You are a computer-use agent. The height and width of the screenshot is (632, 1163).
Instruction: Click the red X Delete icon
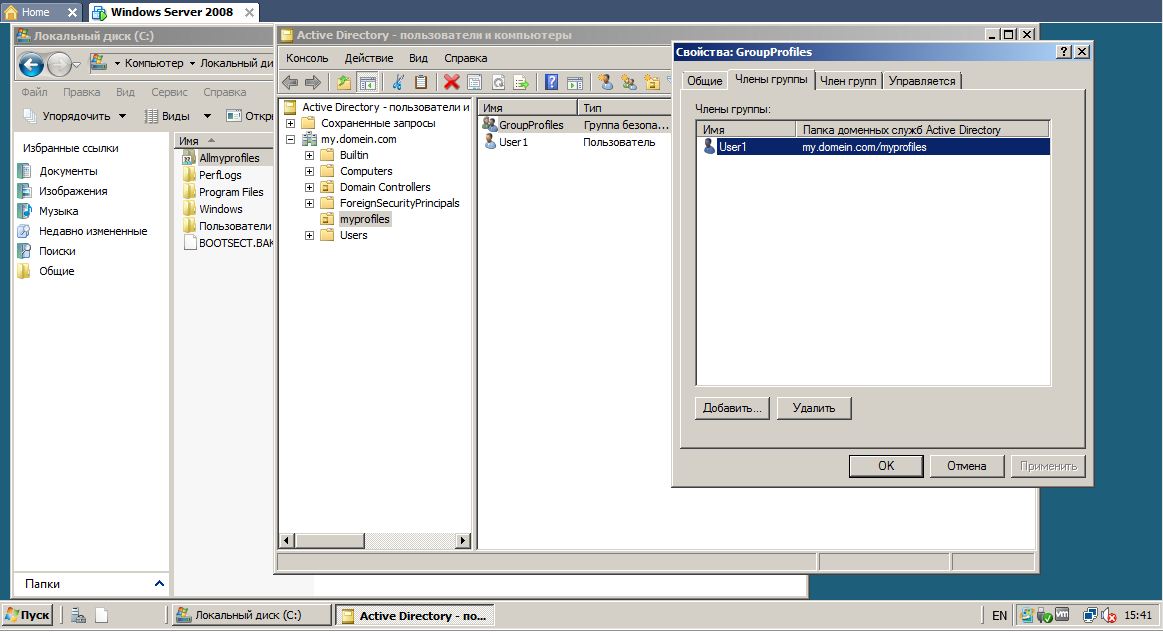(x=452, y=82)
